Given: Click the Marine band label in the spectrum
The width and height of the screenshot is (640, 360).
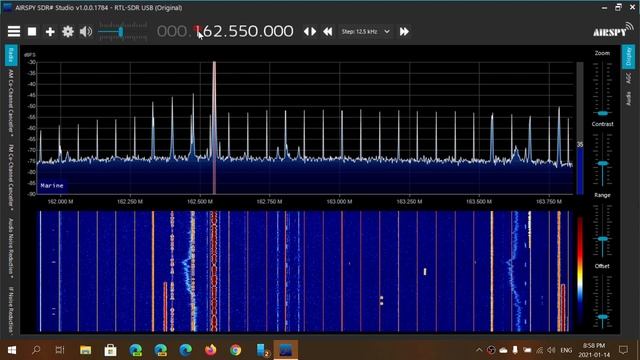Looking at the screenshot, I should tap(52, 186).
